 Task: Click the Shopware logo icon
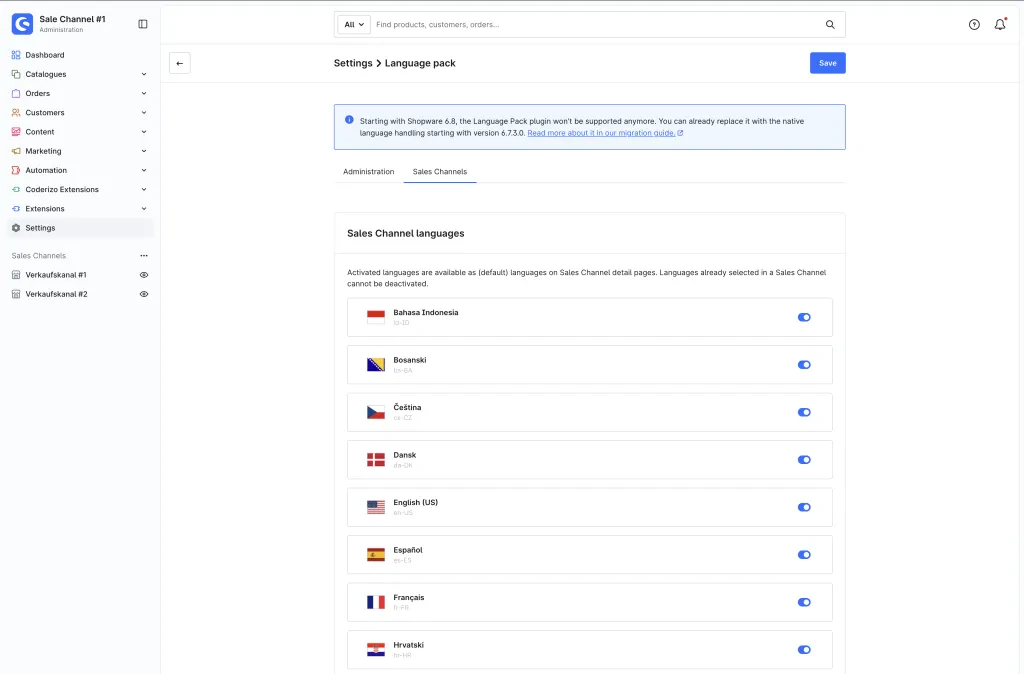[22, 24]
